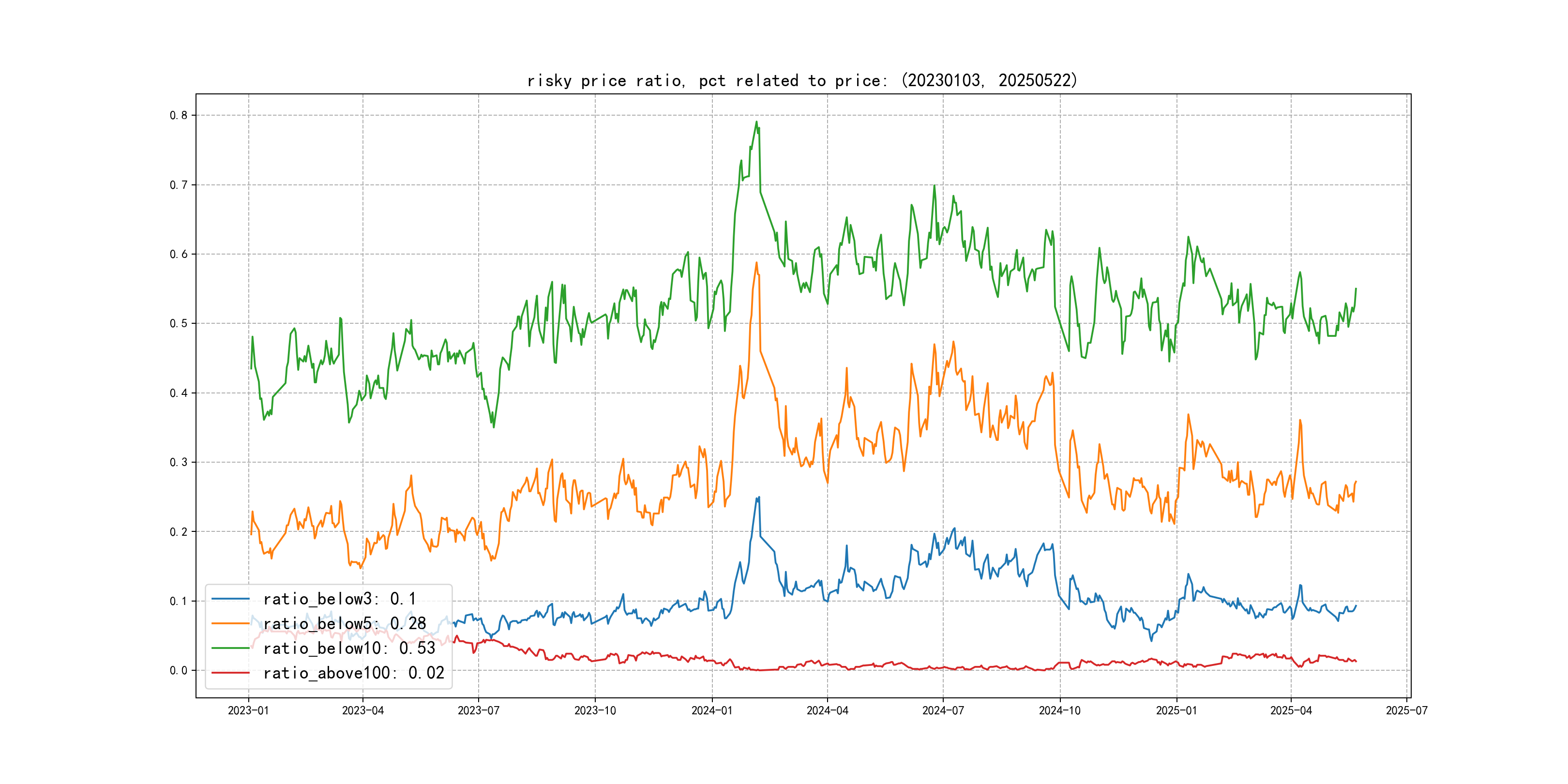
Task: Click the green line's highest peak near 0.8
Action: click(756, 122)
